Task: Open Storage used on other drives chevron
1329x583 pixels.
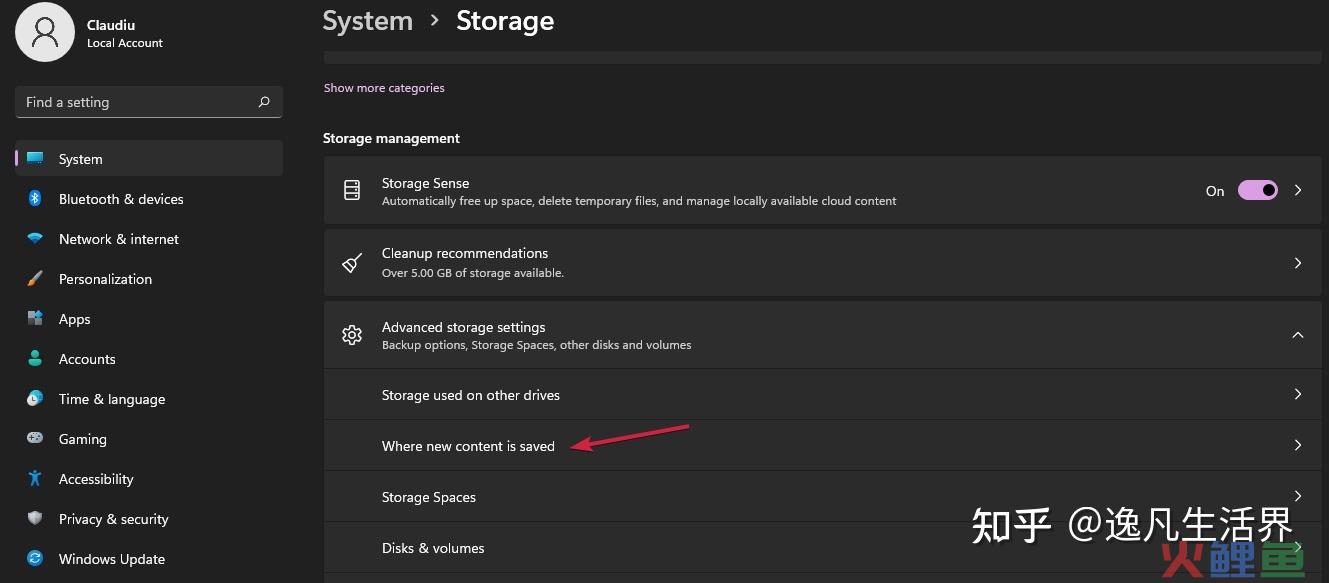Action: 1298,394
